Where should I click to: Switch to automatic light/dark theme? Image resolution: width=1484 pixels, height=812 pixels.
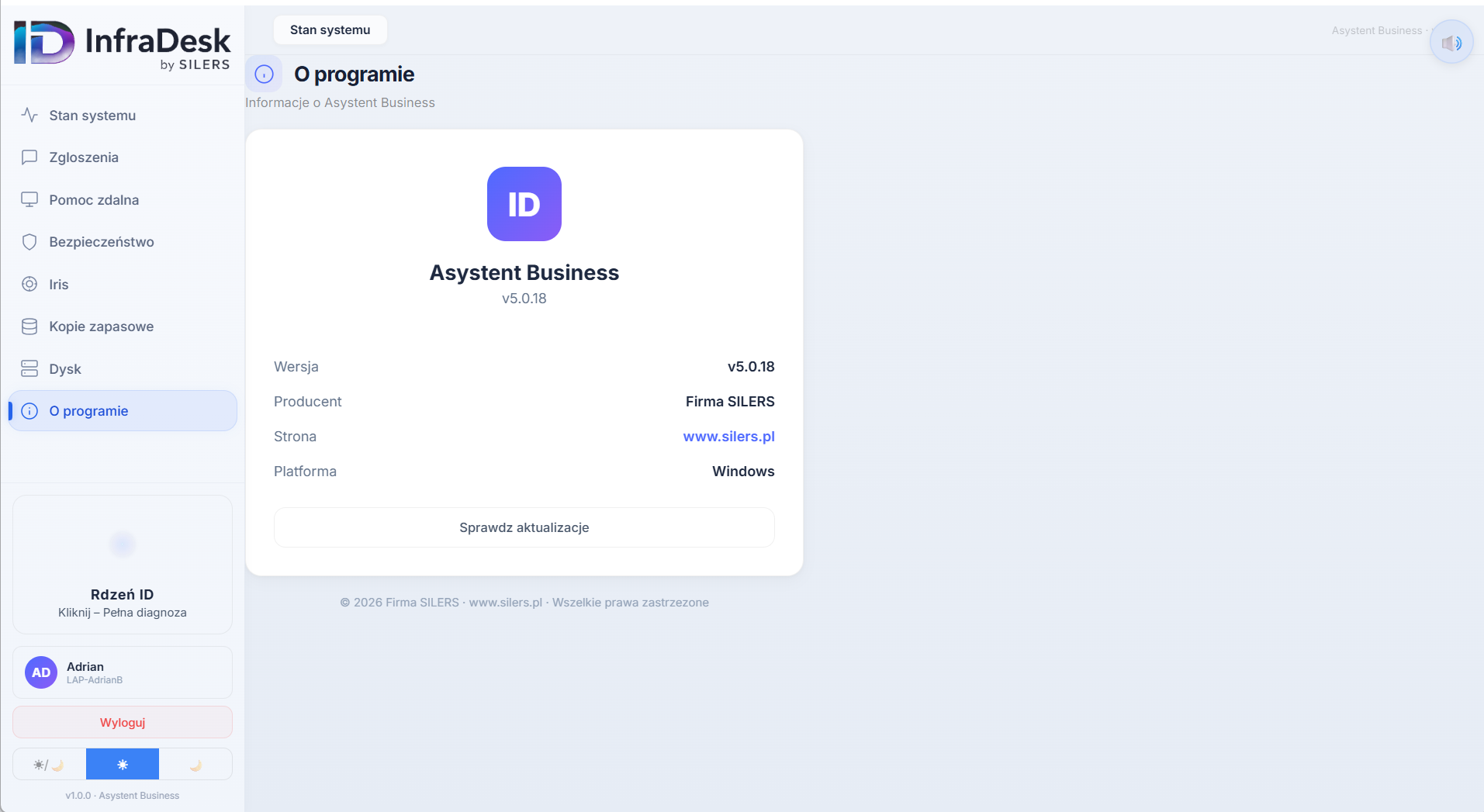pyautogui.click(x=50, y=764)
